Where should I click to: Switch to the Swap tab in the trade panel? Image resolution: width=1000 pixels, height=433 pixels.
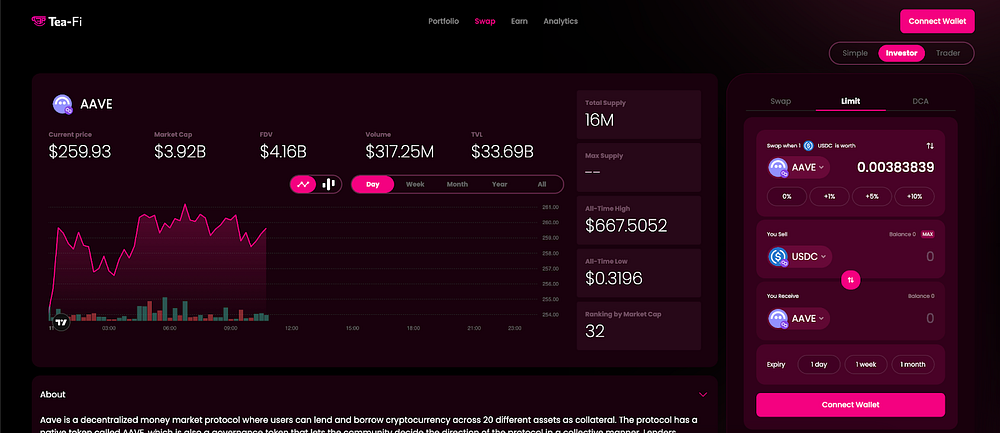click(781, 101)
